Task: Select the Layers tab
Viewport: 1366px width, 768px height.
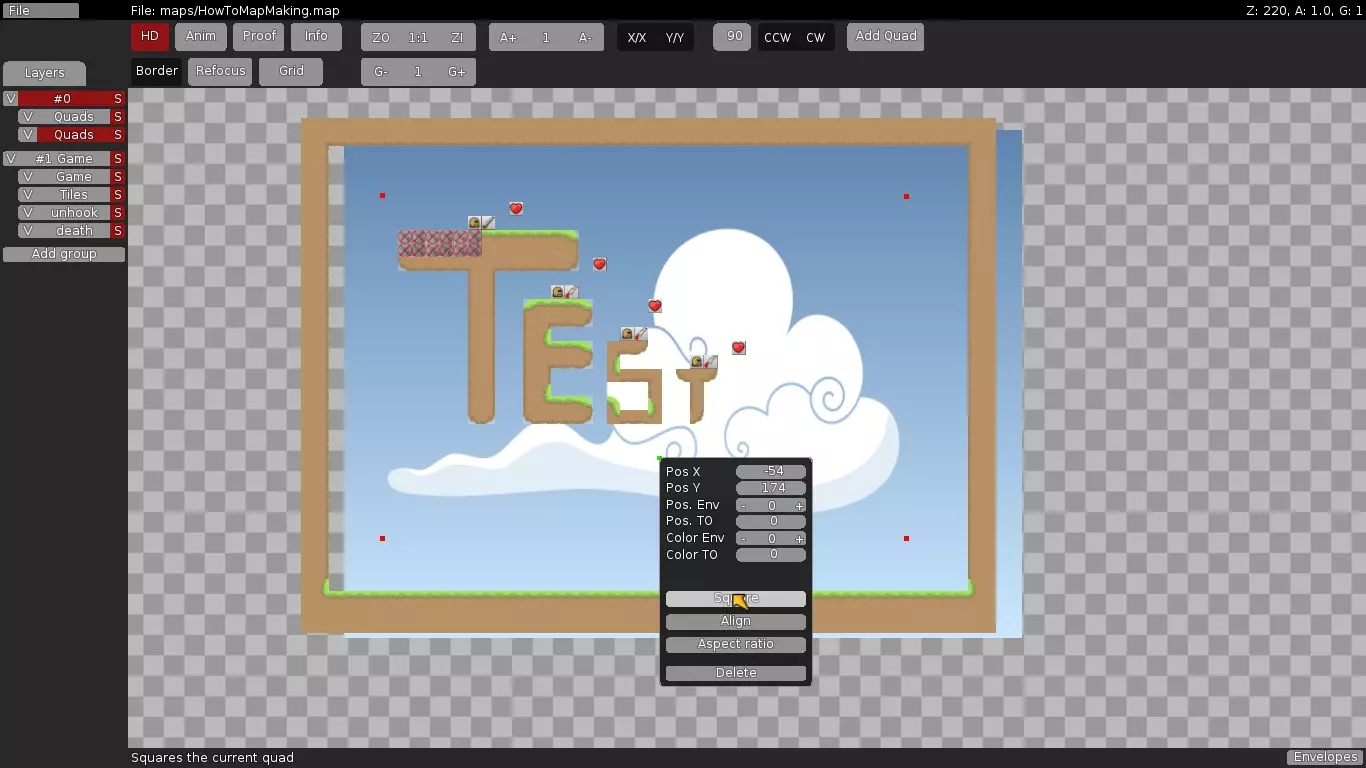Action: pyautogui.click(x=44, y=73)
